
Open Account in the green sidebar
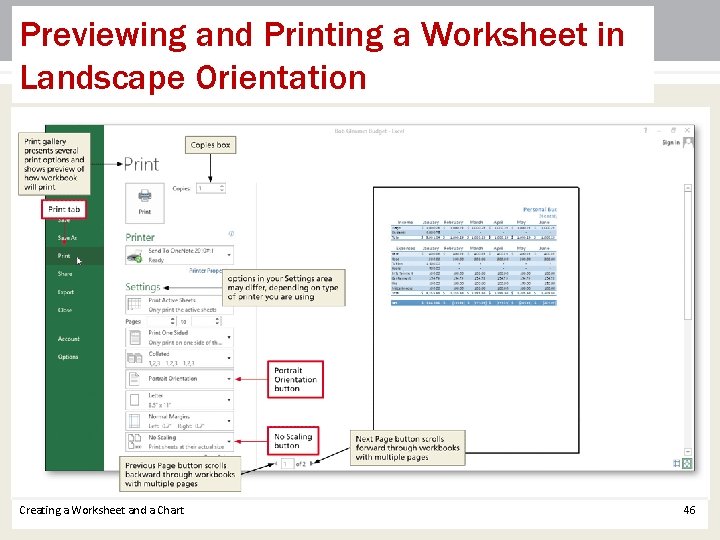coord(68,339)
